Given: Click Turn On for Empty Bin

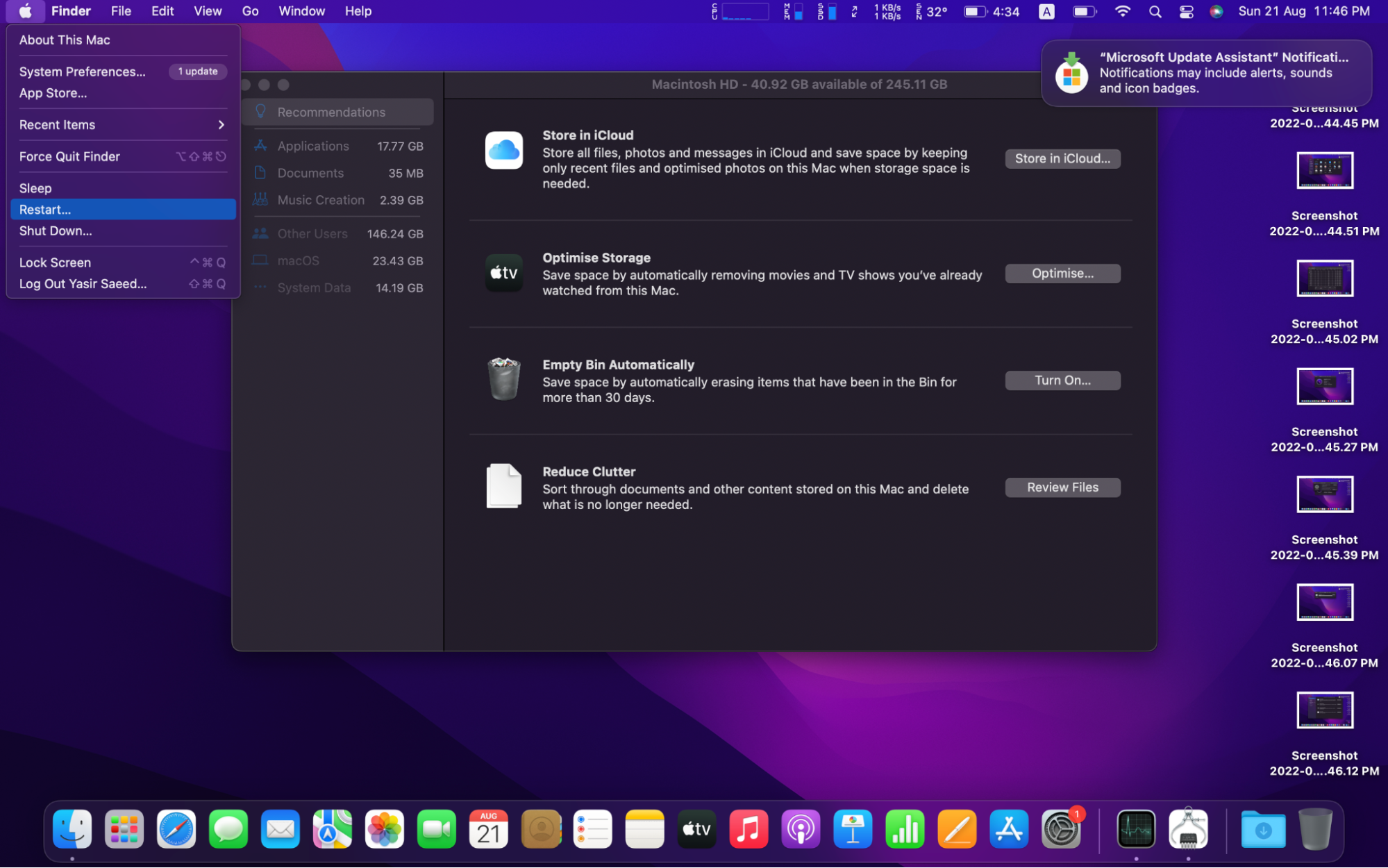Looking at the screenshot, I should tap(1062, 381).
